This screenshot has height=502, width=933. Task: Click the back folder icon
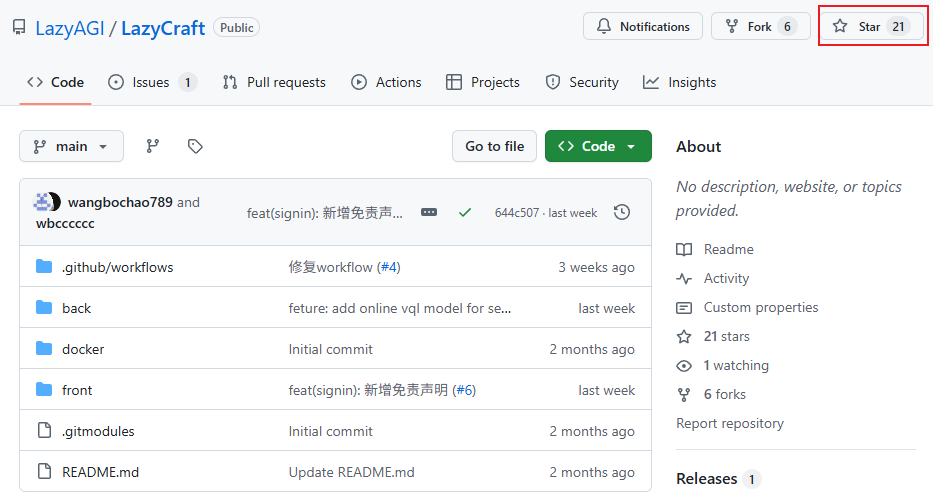point(44,308)
